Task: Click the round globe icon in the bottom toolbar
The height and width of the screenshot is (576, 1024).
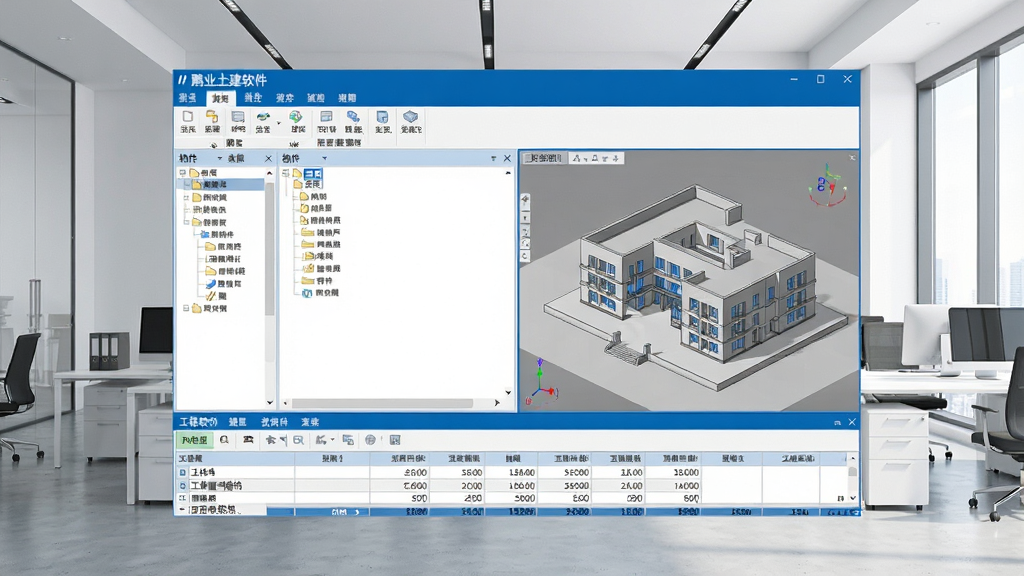Action: pyautogui.click(x=370, y=440)
